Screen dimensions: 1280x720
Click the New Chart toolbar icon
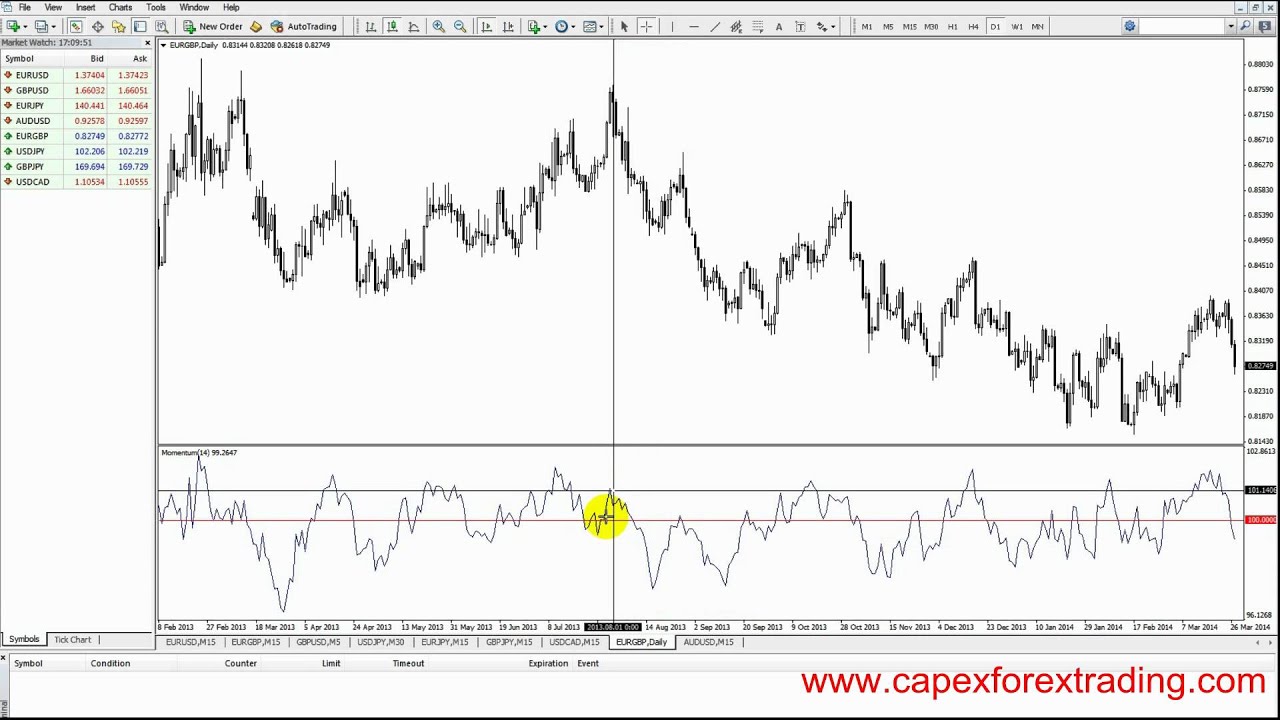[x=12, y=26]
